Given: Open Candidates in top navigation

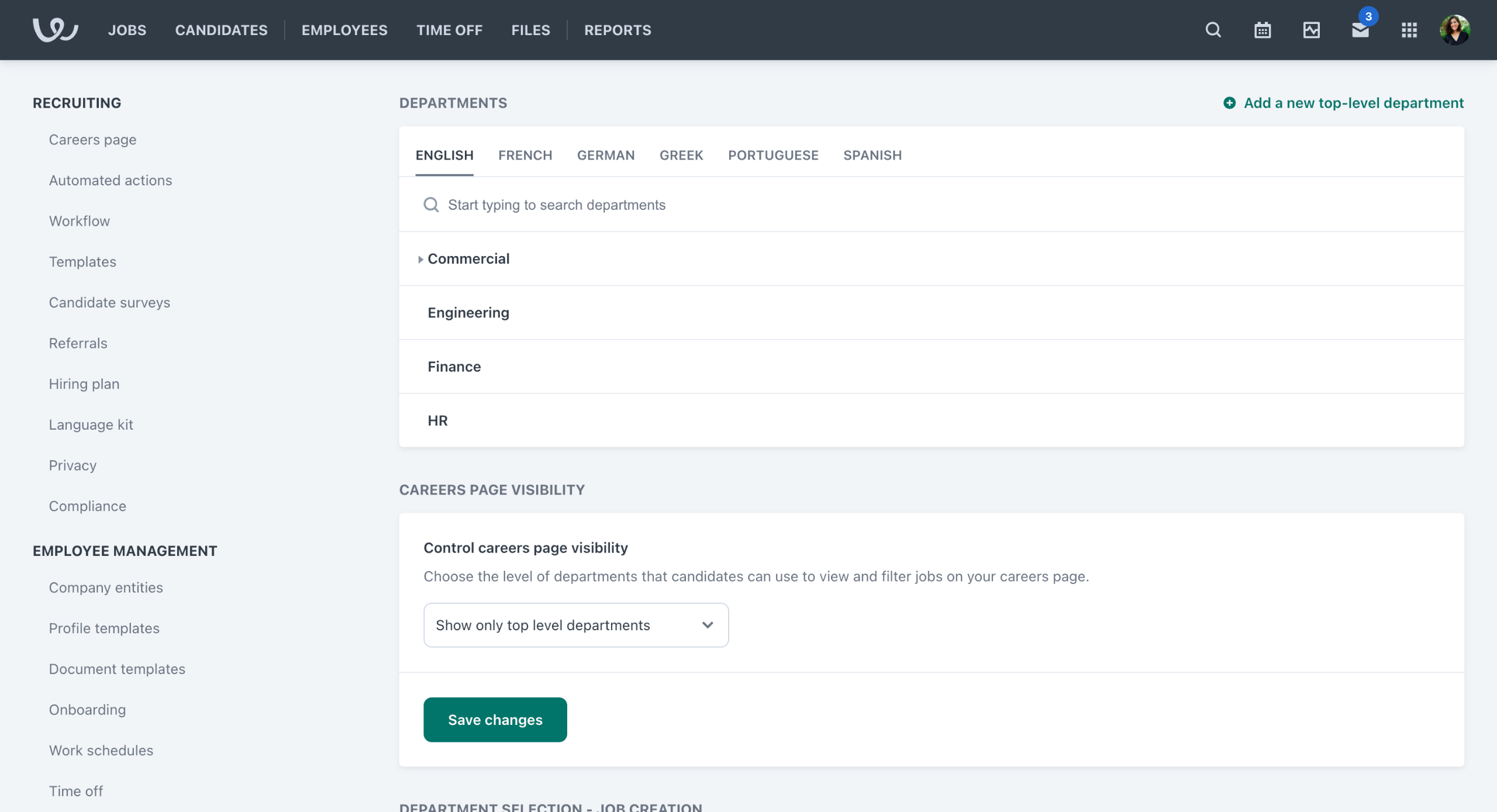Looking at the screenshot, I should click(221, 30).
